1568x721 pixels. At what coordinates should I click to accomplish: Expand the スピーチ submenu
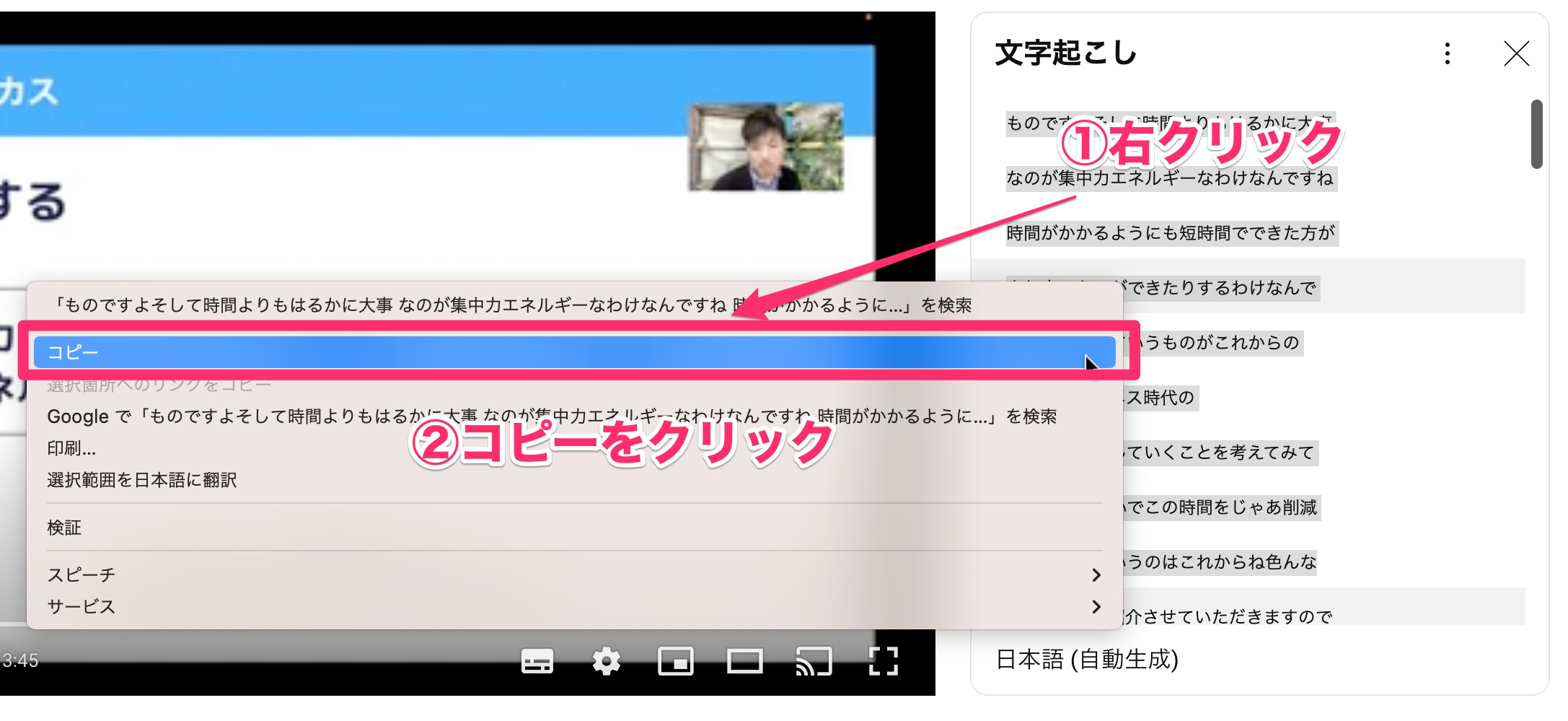point(81,575)
